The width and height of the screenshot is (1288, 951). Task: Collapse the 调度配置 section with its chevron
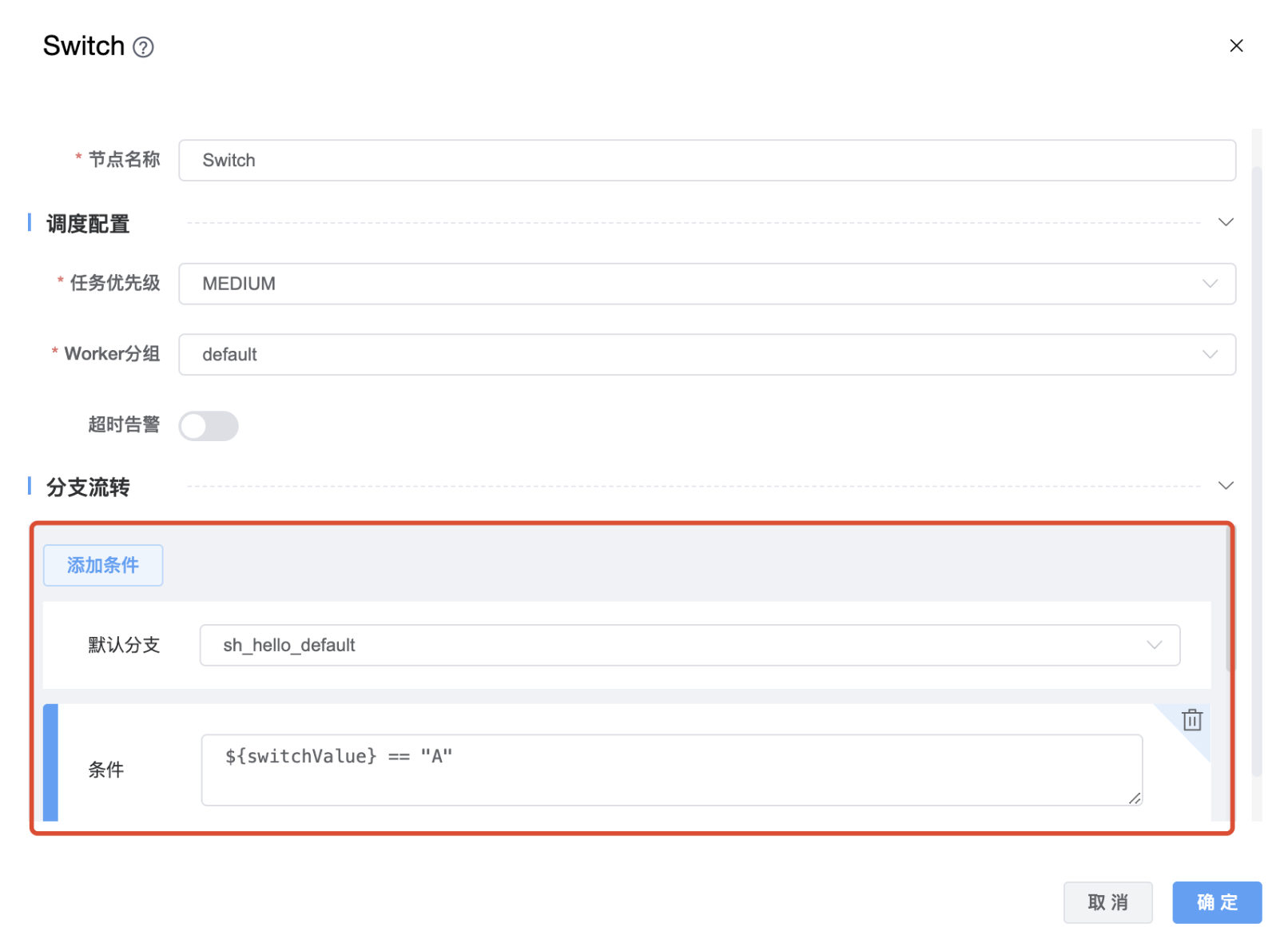point(1225,222)
